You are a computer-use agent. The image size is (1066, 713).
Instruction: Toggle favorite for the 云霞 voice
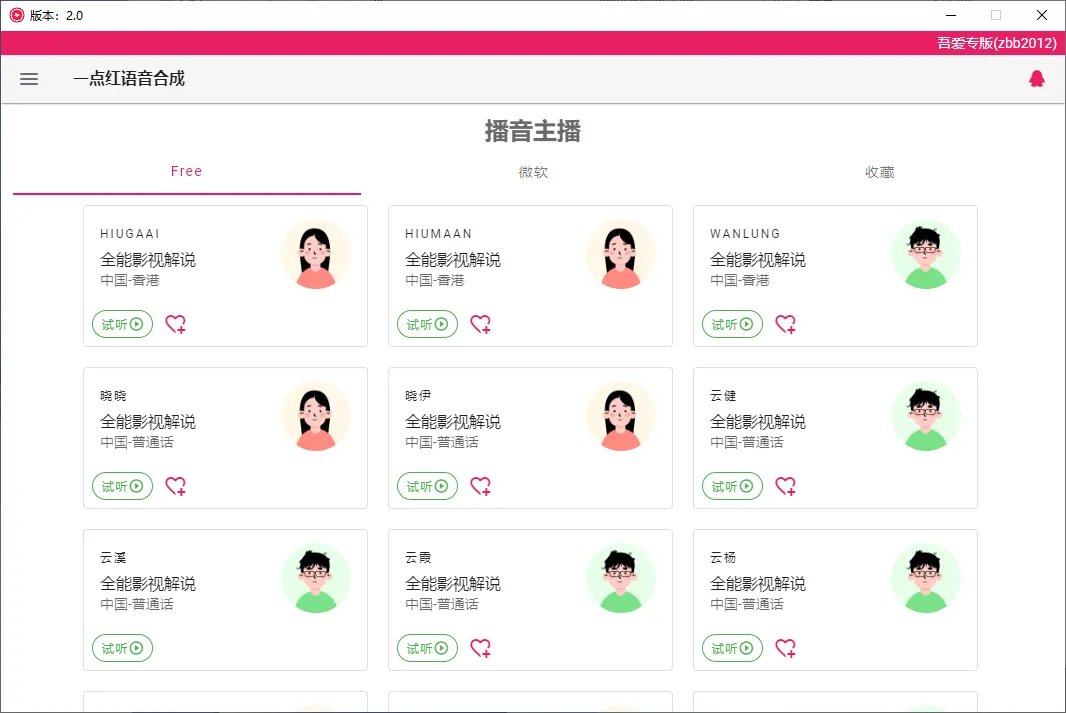(x=480, y=648)
